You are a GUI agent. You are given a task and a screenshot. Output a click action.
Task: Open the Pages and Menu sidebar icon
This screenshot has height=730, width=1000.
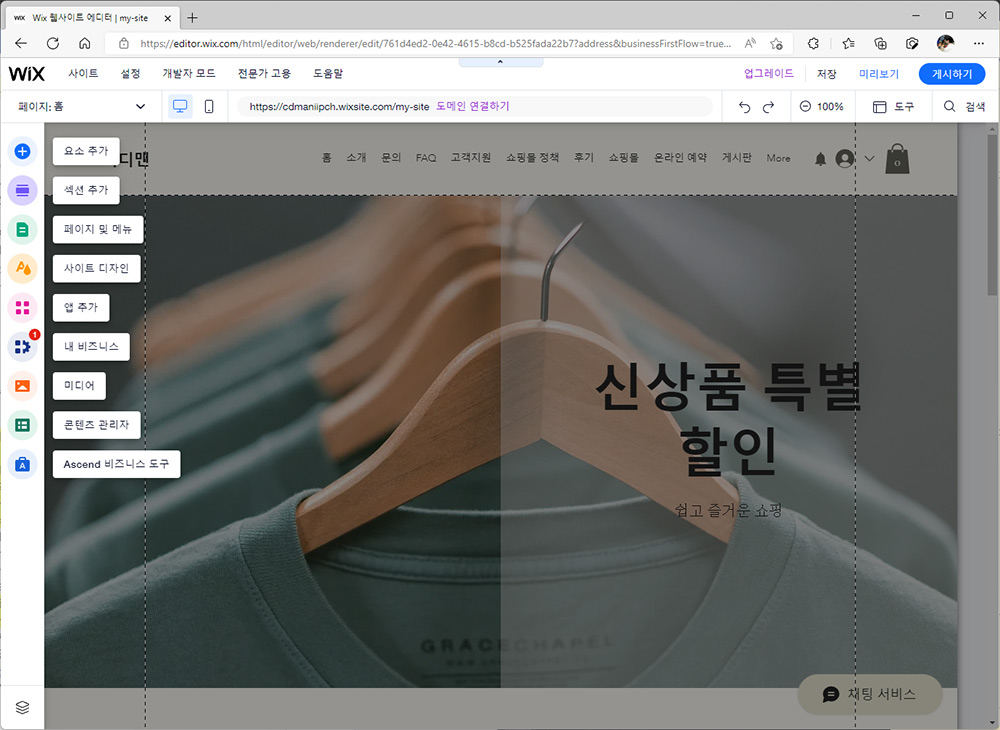pos(22,230)
